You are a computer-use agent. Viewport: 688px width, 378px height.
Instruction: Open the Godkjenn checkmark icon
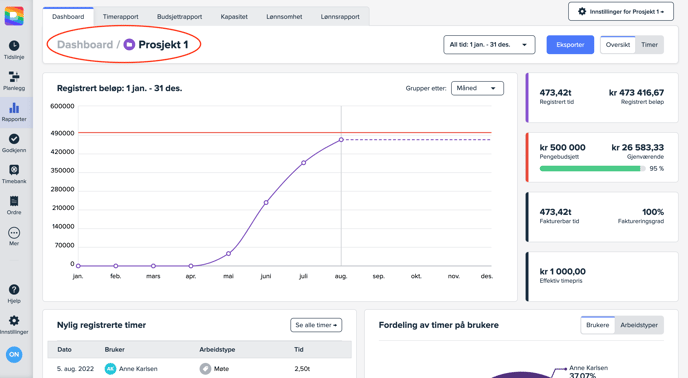point(14,139)
